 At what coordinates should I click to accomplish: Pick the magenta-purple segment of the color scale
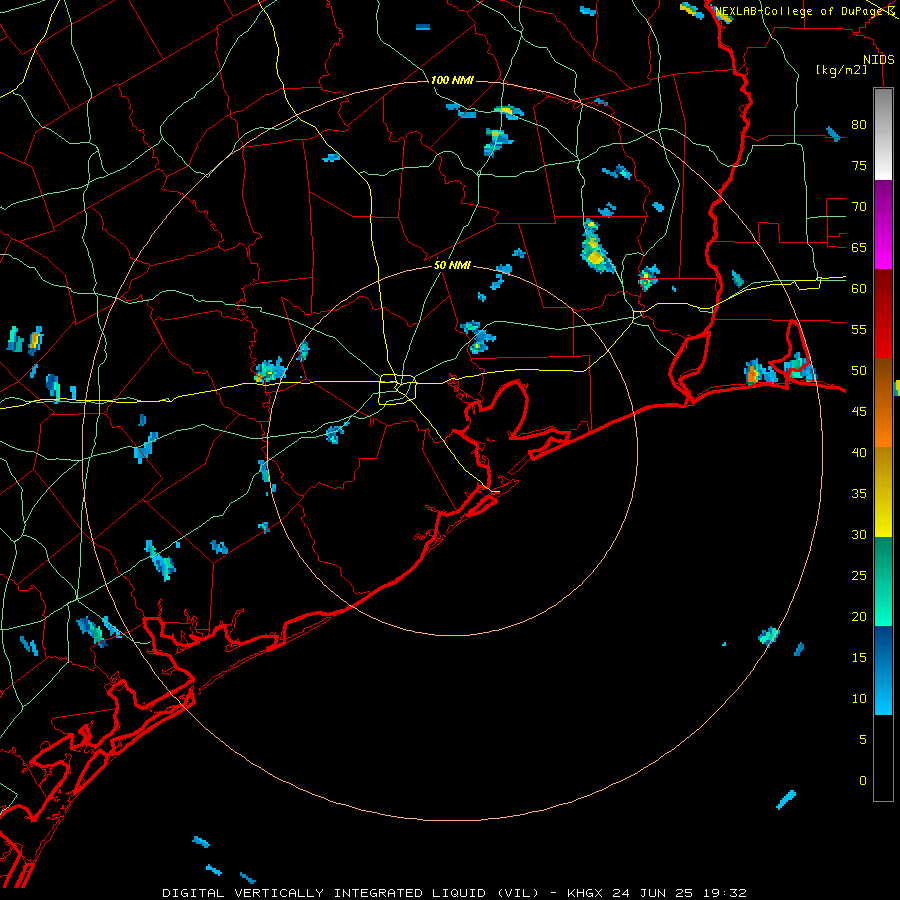click(883, 224)
